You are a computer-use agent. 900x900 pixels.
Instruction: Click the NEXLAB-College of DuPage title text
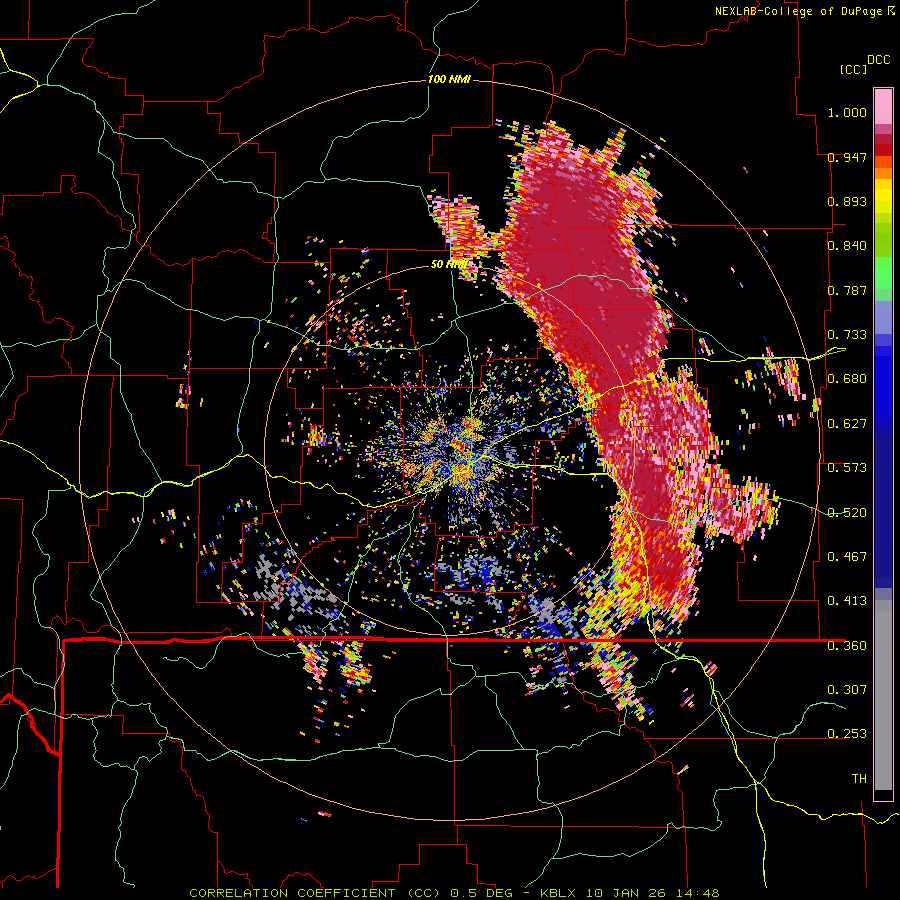coord(798,11)
